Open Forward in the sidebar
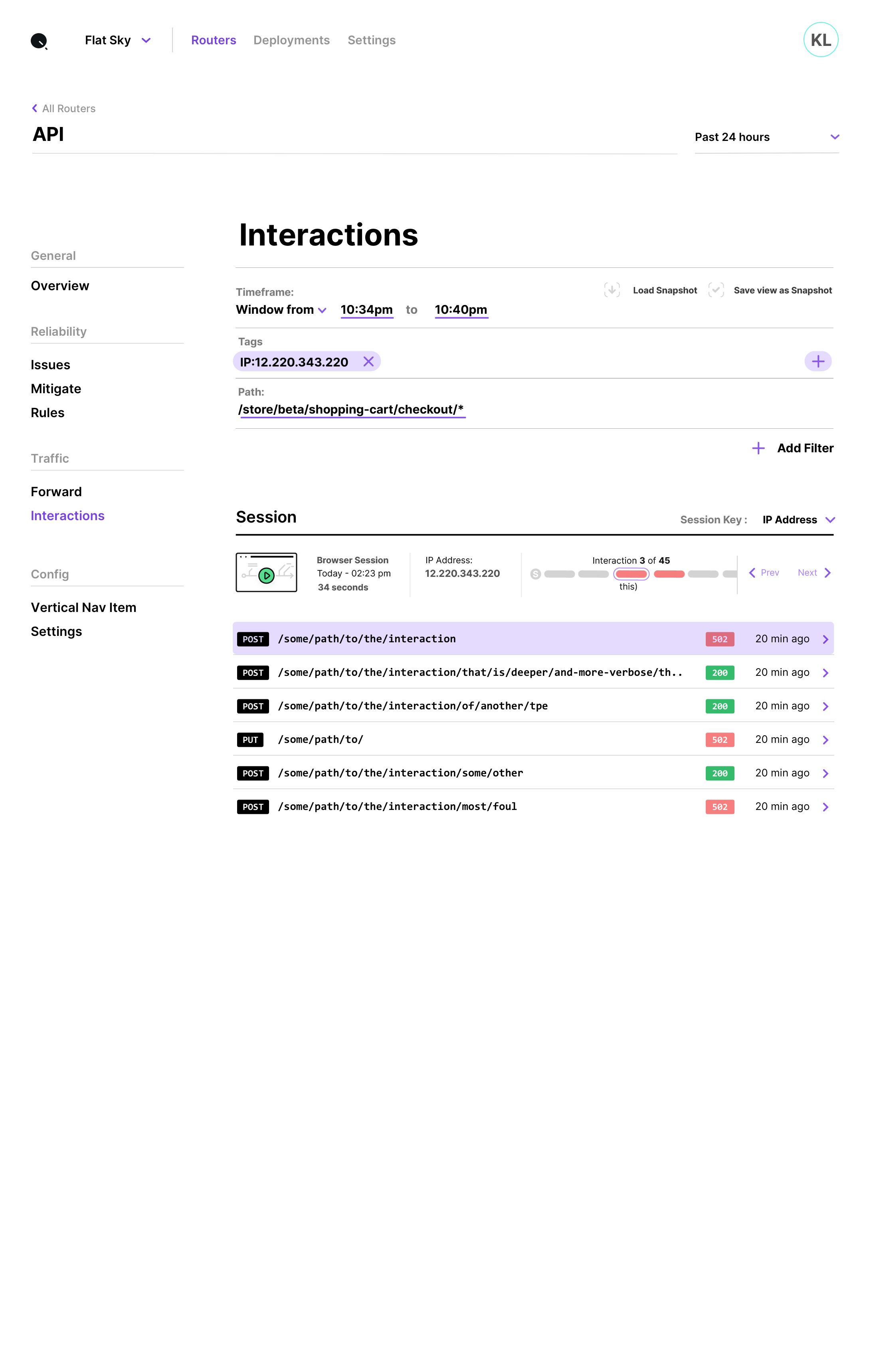Image resolution: width=869 pixels, height=1372 pixels. pyautogui.click(x=56, y=492)
